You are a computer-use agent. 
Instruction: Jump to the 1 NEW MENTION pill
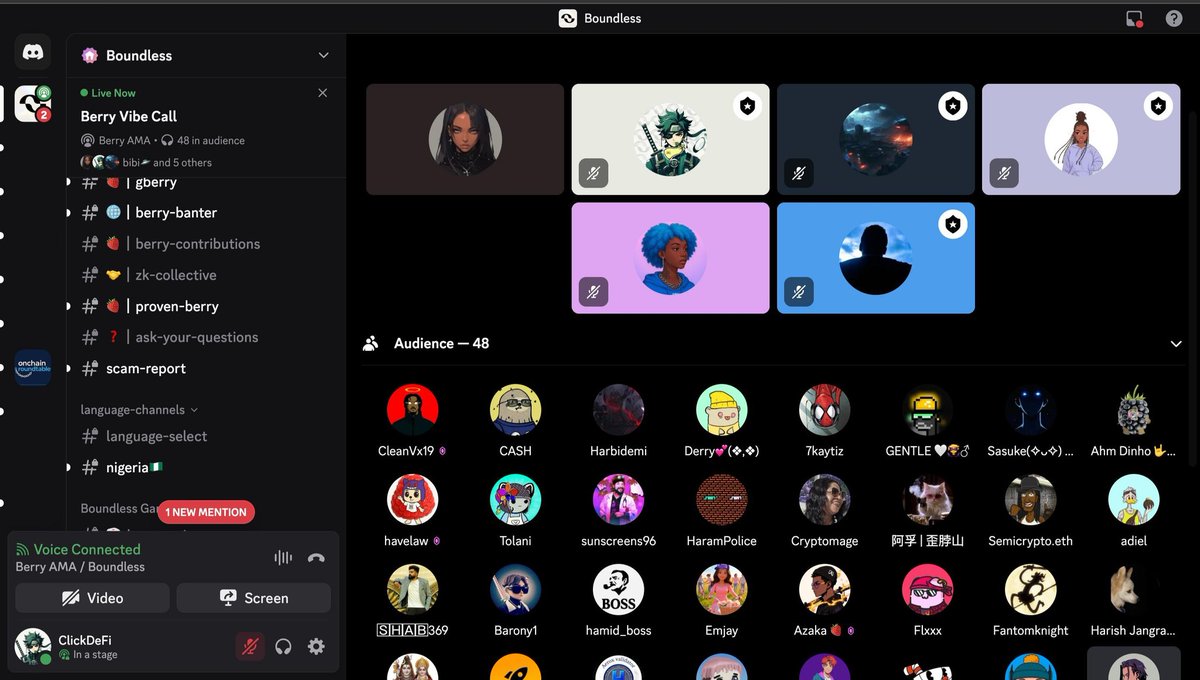coord(206,512)
